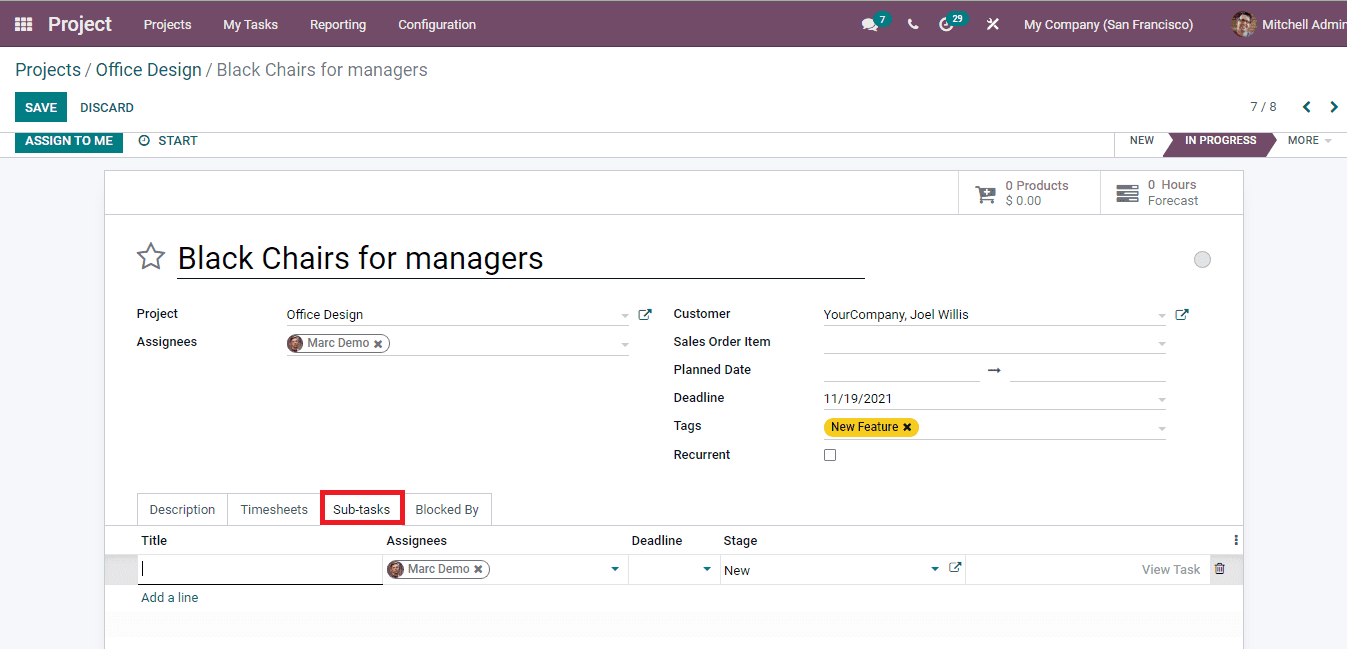Image resolution: width=1347 pixels, height=649 pixels.
Task: Click the Products shopping cart icon
Action: 986,191
